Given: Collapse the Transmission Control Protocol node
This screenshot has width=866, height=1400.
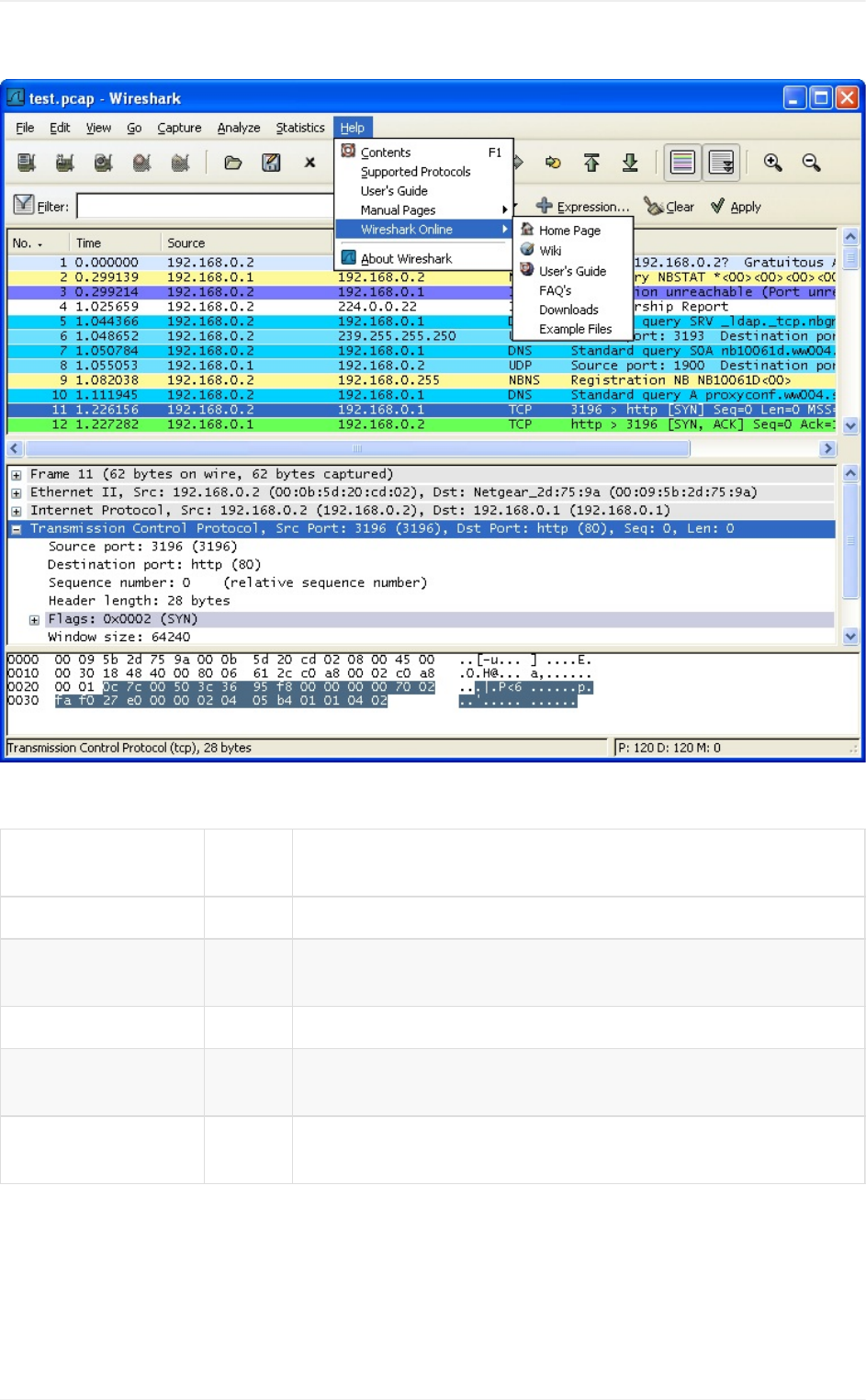Looking at the screenshot, I should (16, 529).
